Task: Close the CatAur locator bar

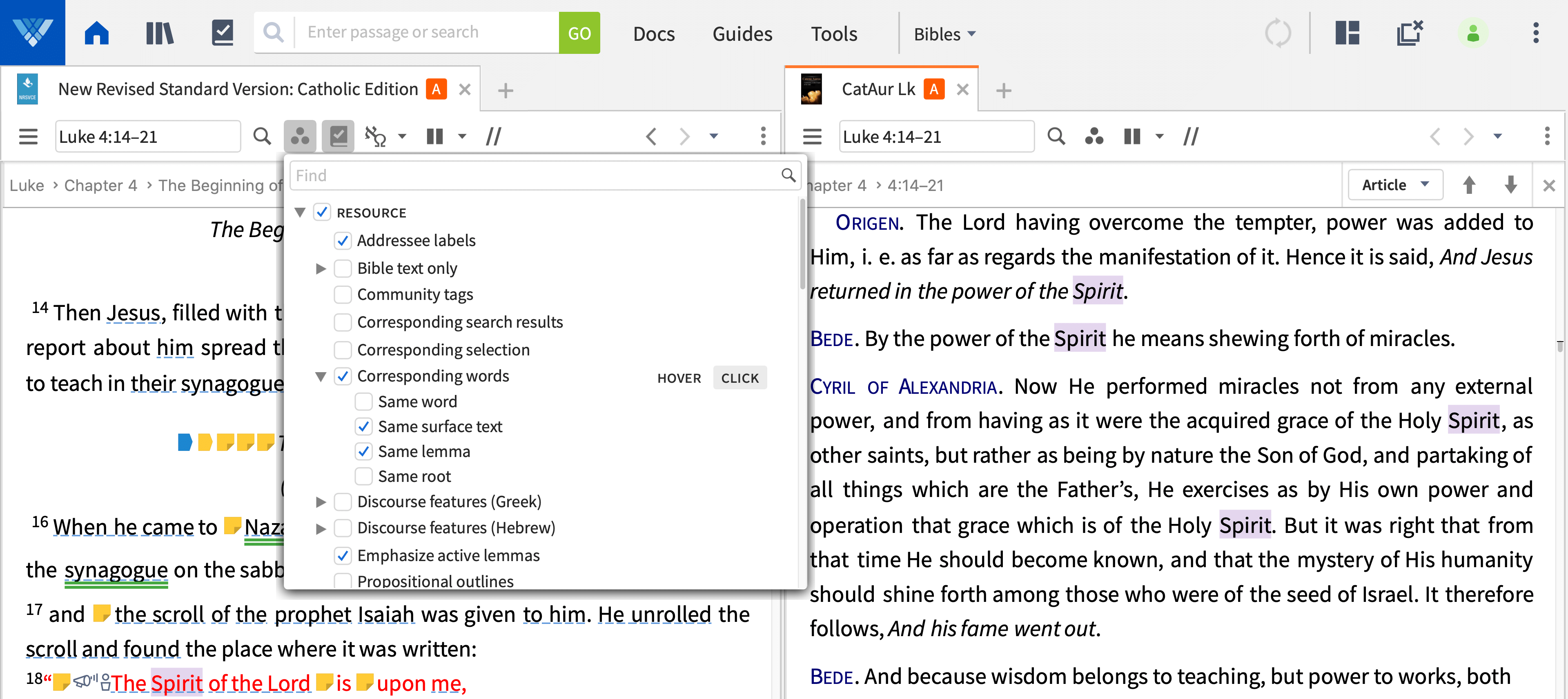Action: coord(1548,185)
